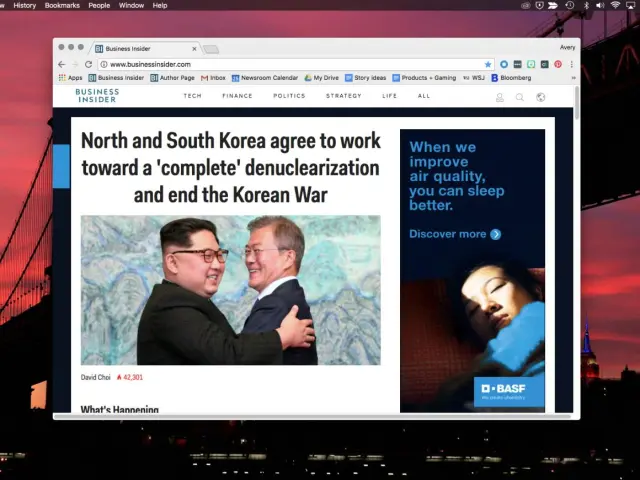
Task: Open the Bloomberg bookmark
Action: click(511, 78)
